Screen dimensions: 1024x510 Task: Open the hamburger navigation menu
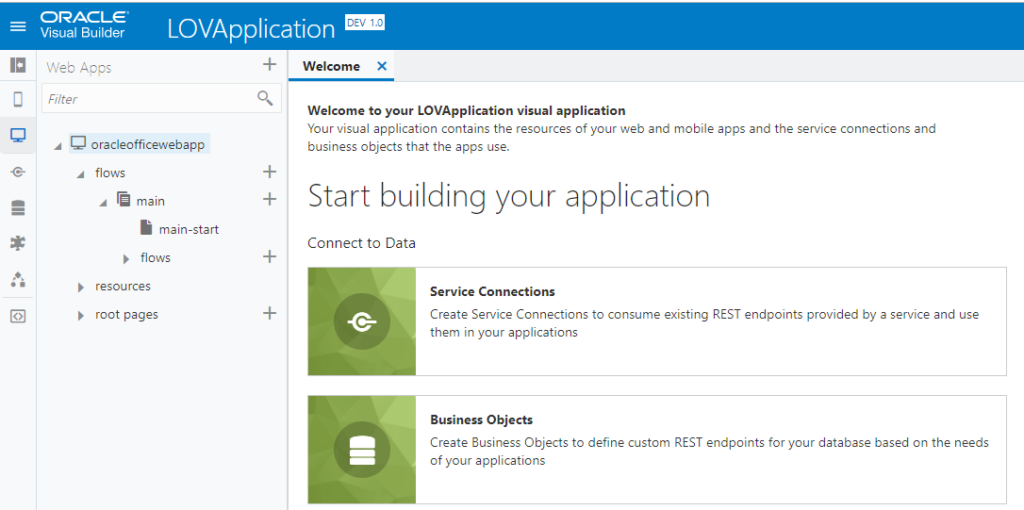pos(17,25)
